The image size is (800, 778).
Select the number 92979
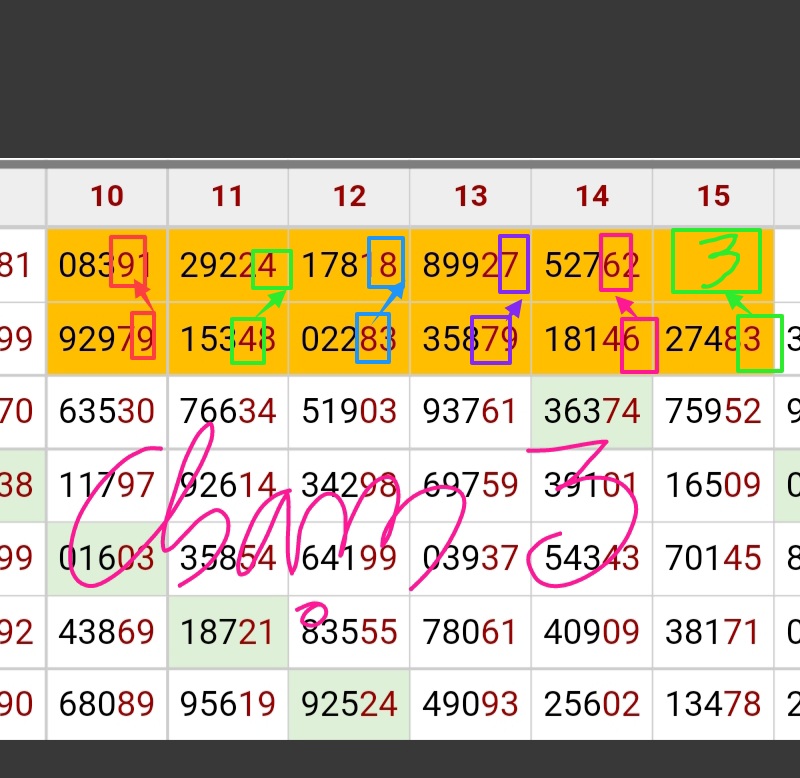click(107, 339)
